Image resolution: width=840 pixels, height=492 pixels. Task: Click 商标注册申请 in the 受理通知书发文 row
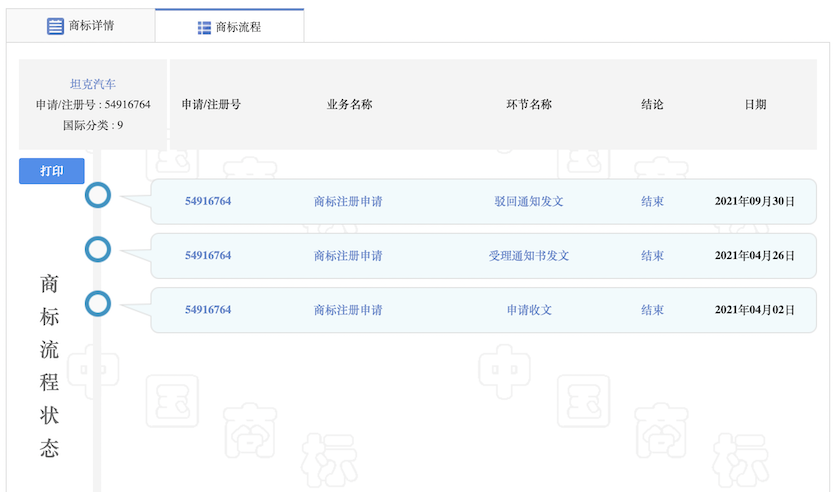click(348, 255)
